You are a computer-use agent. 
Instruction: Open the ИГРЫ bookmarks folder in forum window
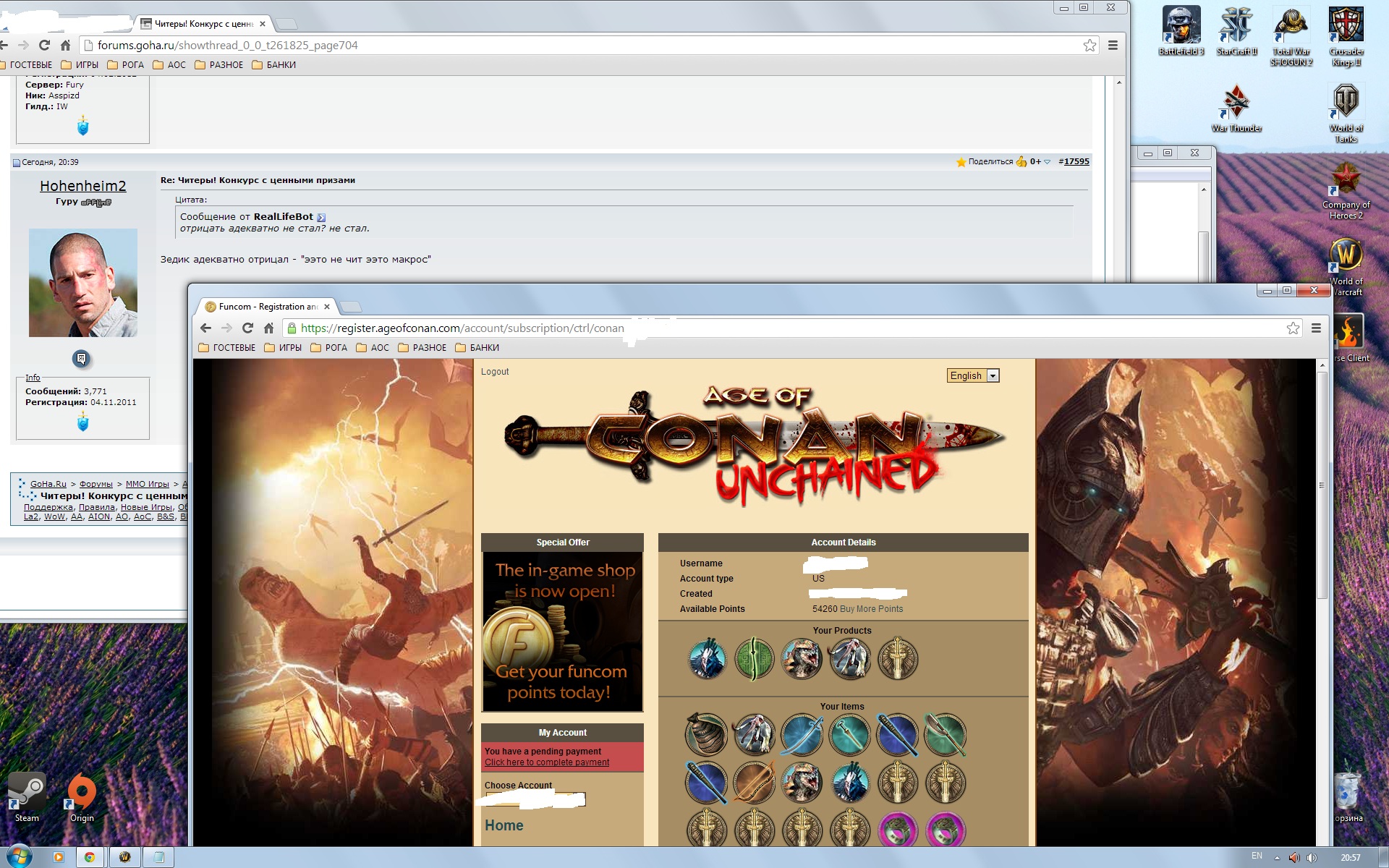coord(80,65)
